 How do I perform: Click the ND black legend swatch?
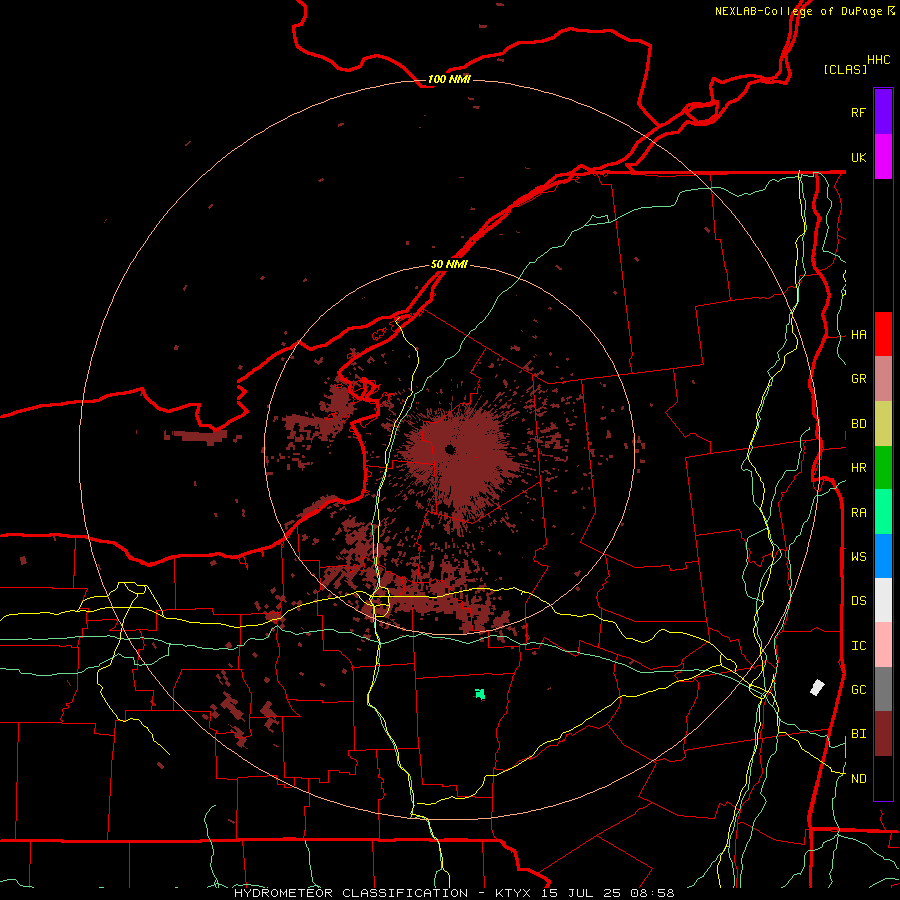(x=883, y=778)
